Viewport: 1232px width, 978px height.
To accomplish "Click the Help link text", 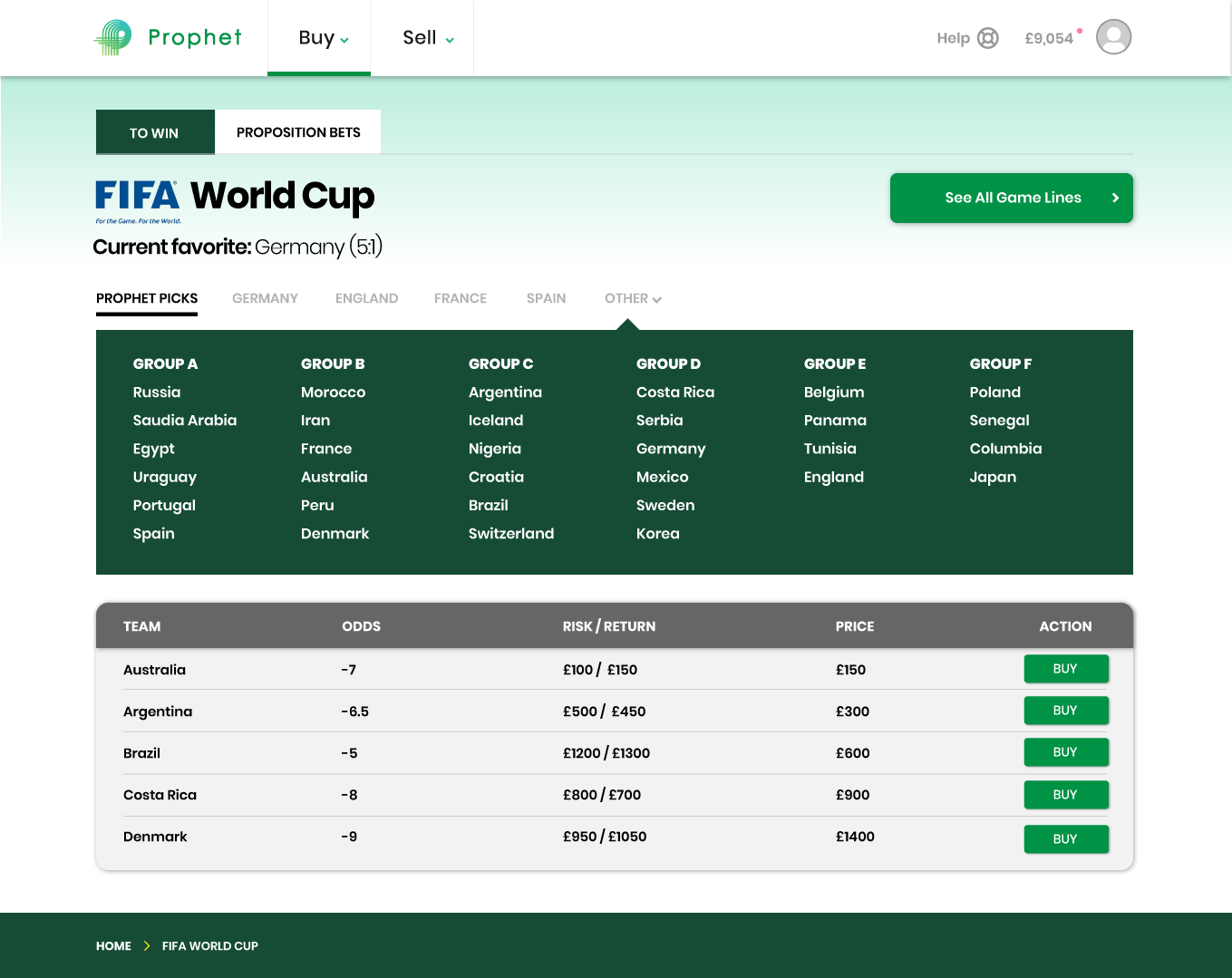I will pyautogui.click(x=953, y=38).
